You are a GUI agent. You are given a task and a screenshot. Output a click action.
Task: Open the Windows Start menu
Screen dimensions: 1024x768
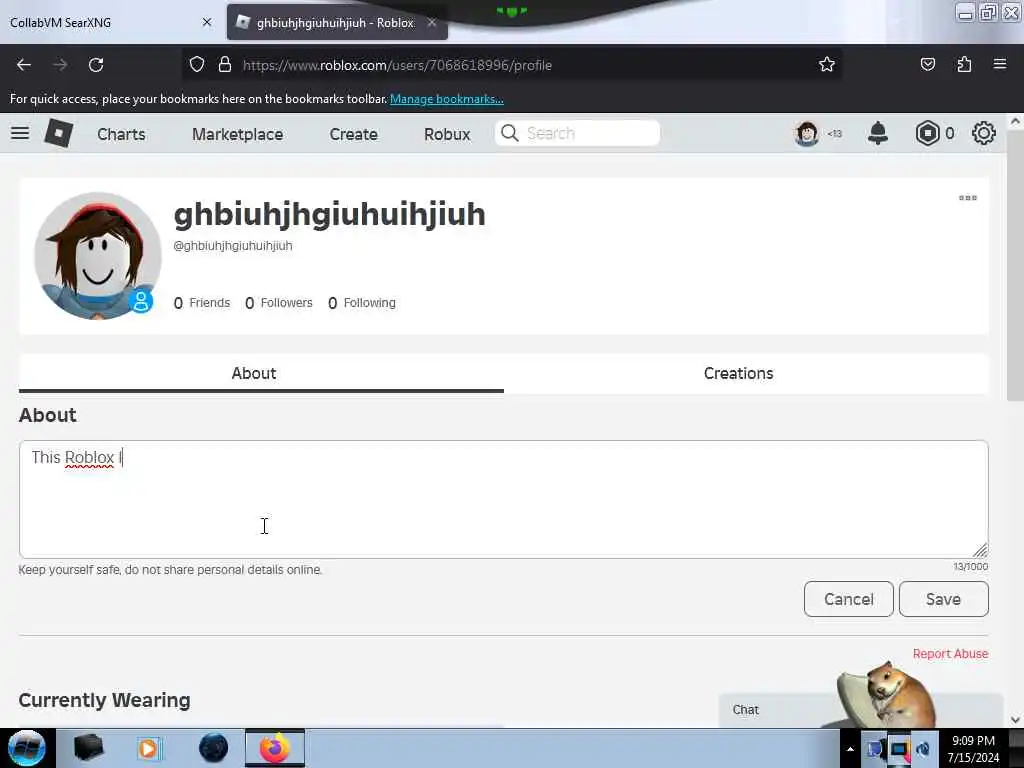coord(27,748)
